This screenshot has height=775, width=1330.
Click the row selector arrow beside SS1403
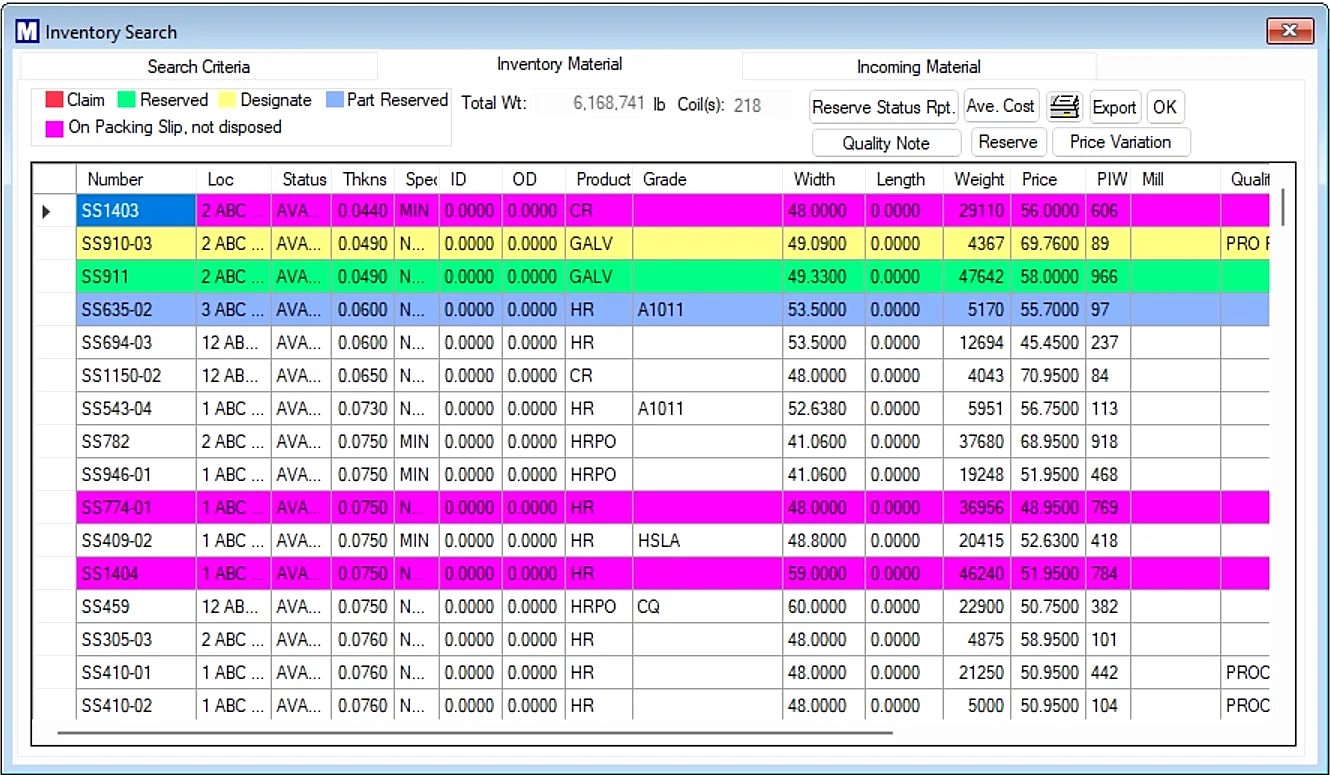pos(47,210)
